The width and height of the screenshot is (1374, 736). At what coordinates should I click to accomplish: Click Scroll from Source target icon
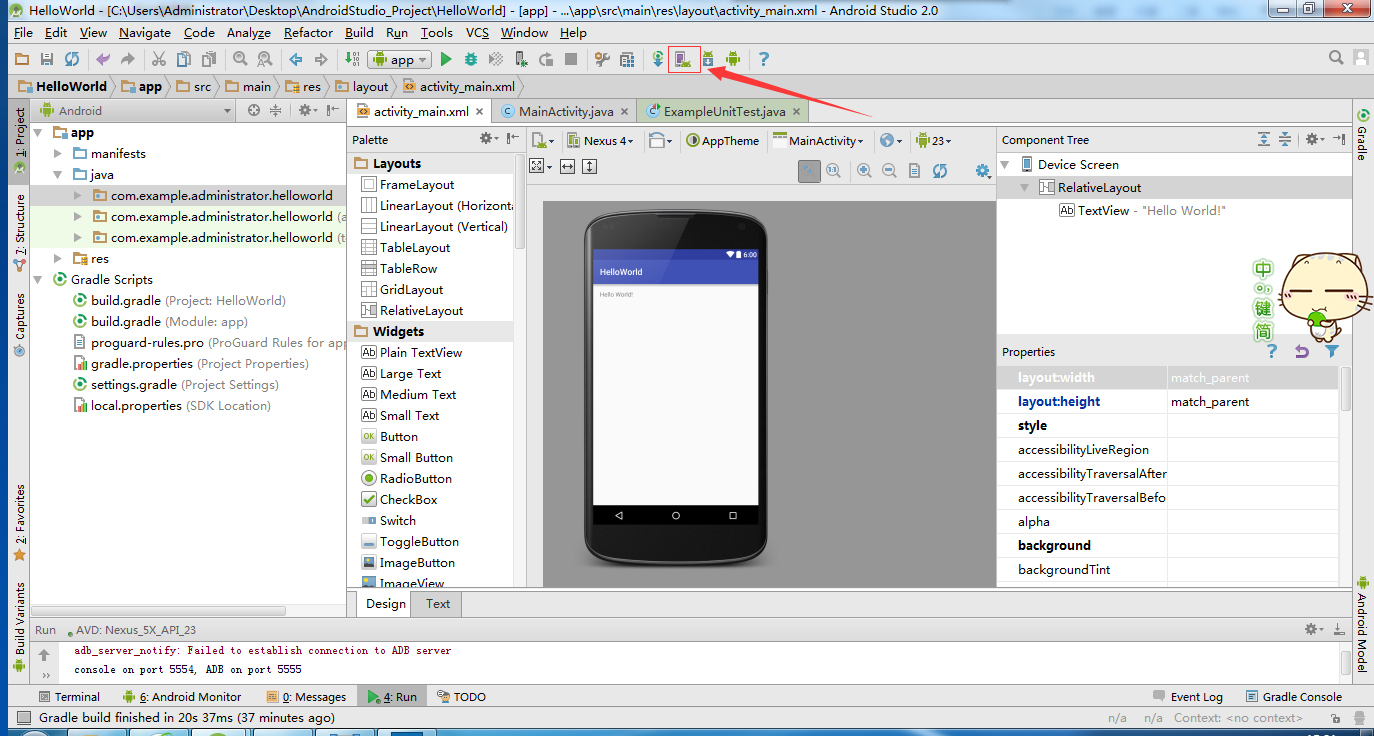click(x=254, y=111)
